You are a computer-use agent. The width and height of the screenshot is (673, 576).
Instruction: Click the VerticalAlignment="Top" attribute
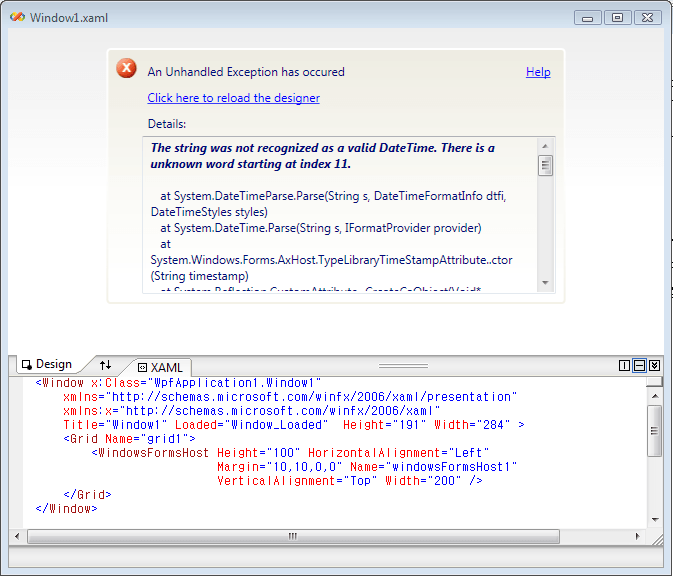pyautogui.click(x=297, y=481)
